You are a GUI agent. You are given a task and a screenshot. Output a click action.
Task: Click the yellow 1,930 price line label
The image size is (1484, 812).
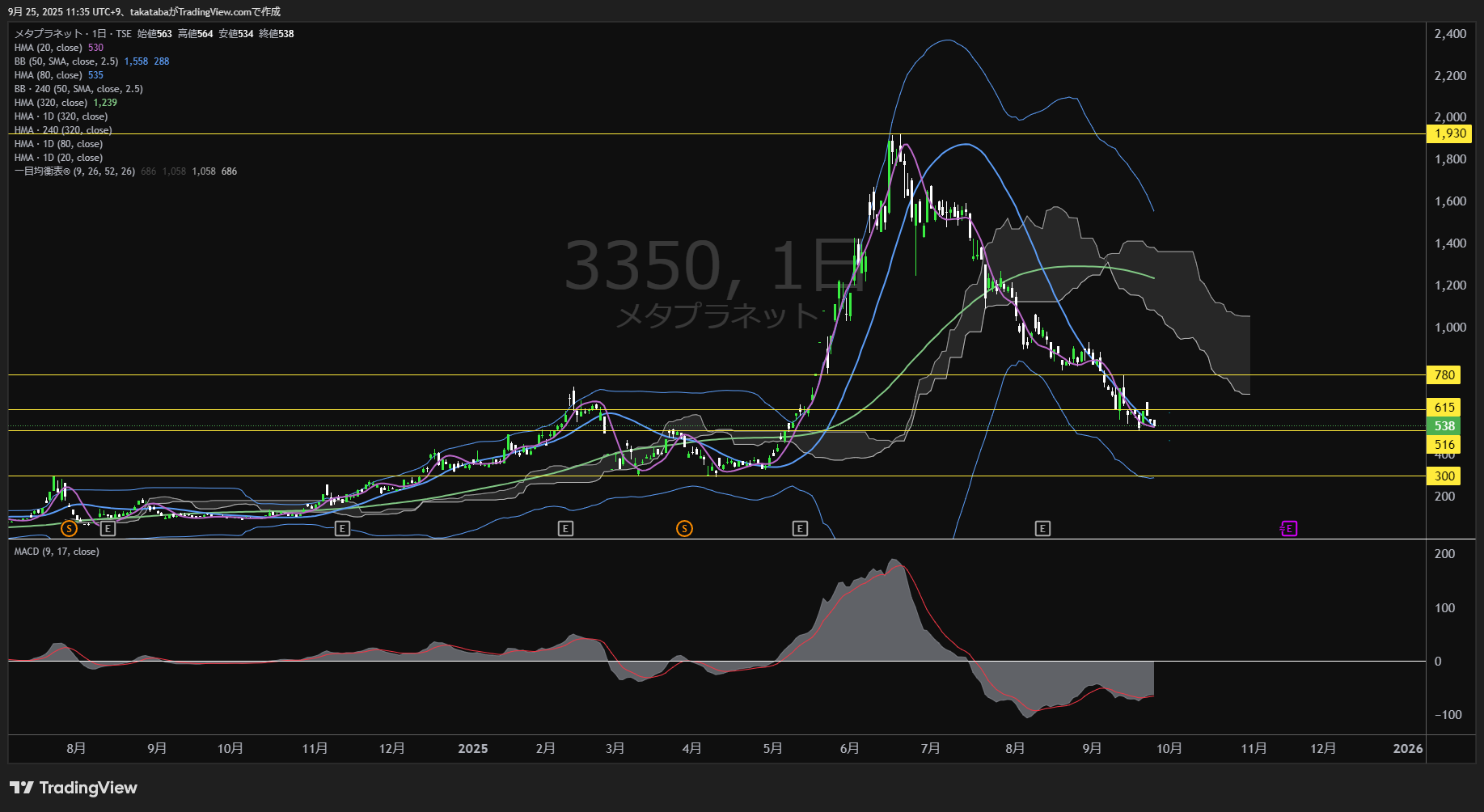(1450, 133)
